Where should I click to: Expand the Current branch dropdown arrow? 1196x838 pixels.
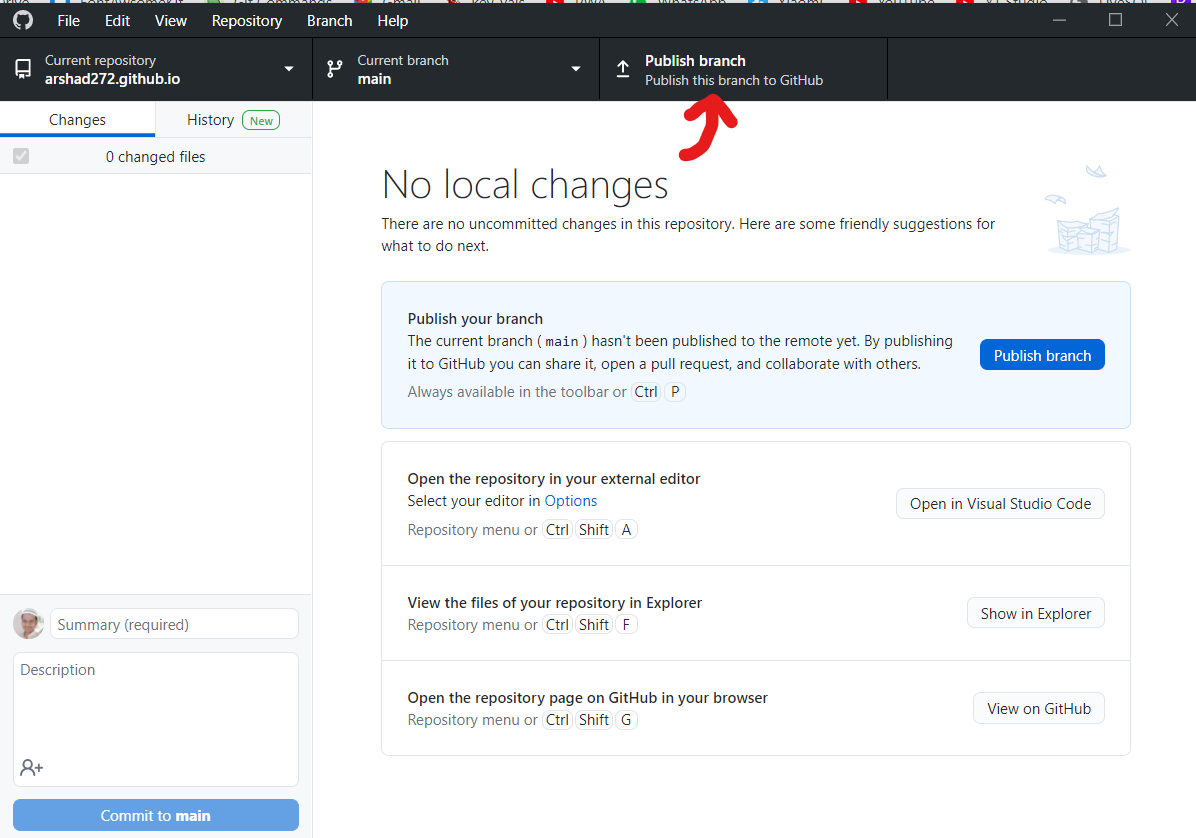pos(576,69)
